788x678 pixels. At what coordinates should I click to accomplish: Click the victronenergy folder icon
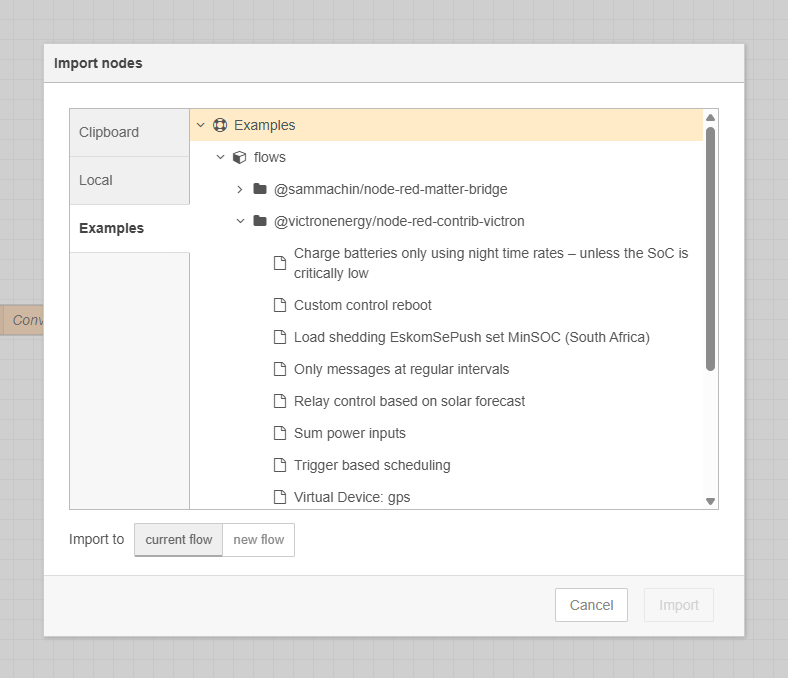pyautogui.click(x=260, y=221)
